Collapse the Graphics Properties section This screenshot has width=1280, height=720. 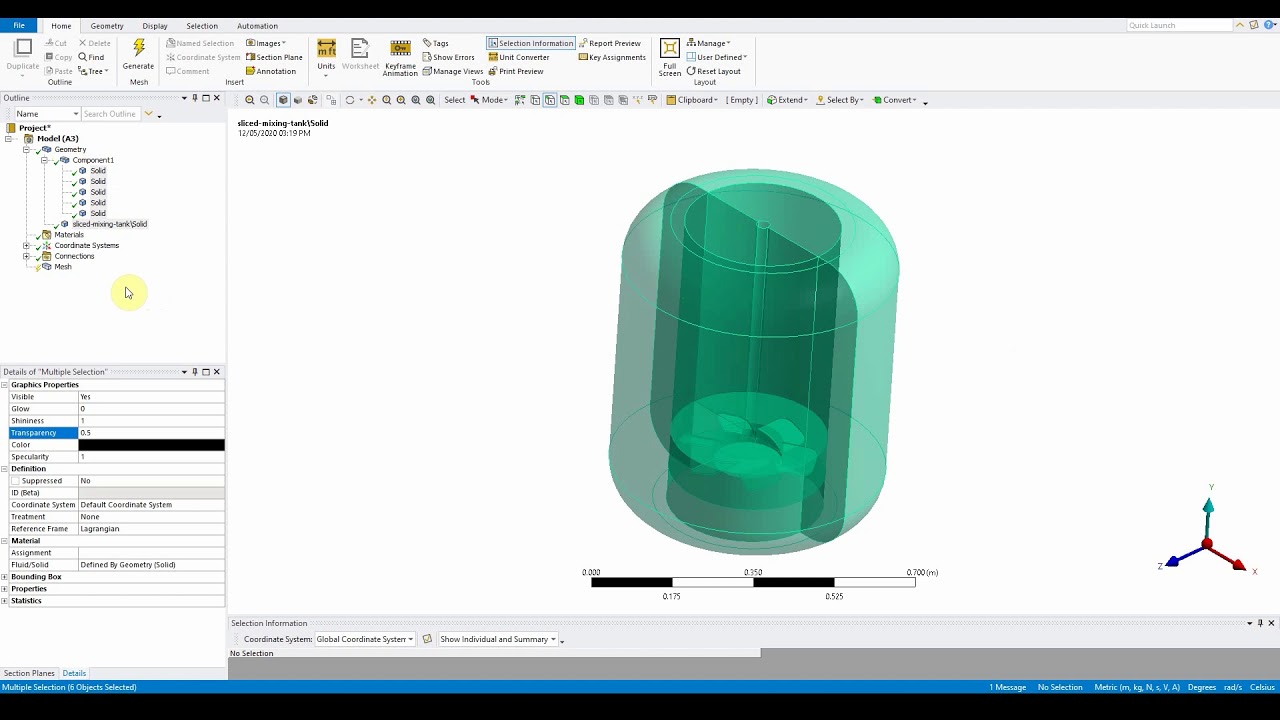coord(5,385)
